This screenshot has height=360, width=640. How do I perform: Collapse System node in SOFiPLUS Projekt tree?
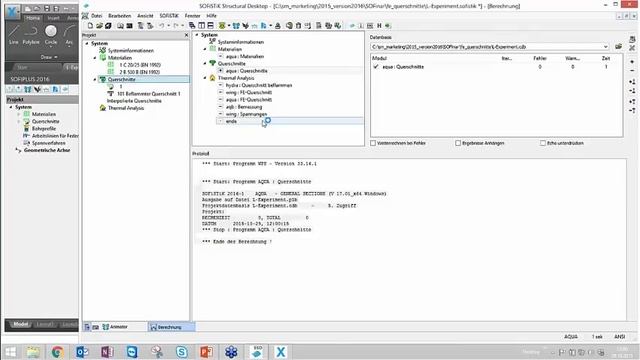point(11,107)
